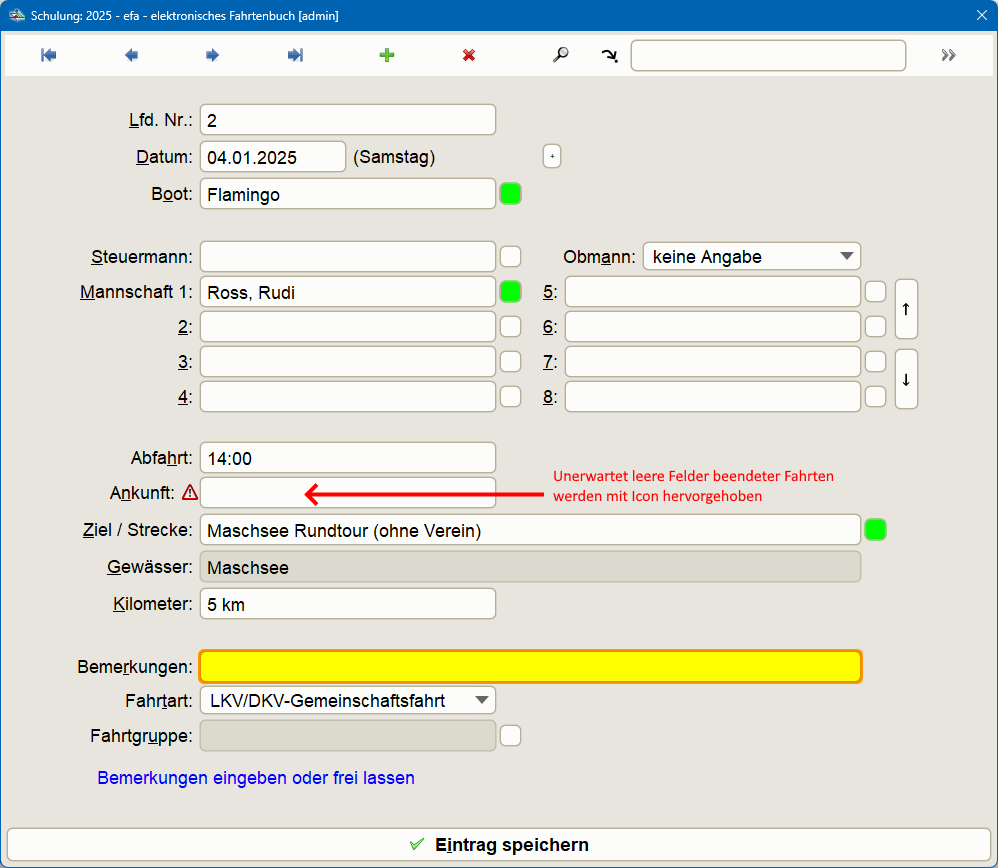998x868 pixels.
Task: Click inside the yellow Bemerkungen field
Action: click(530, 666)
